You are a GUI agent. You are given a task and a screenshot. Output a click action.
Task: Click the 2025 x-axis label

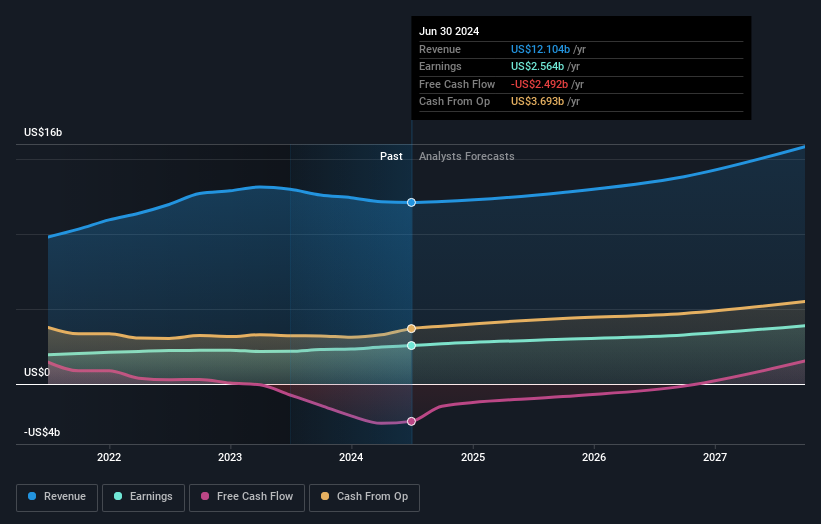click(x=473, y=458)
